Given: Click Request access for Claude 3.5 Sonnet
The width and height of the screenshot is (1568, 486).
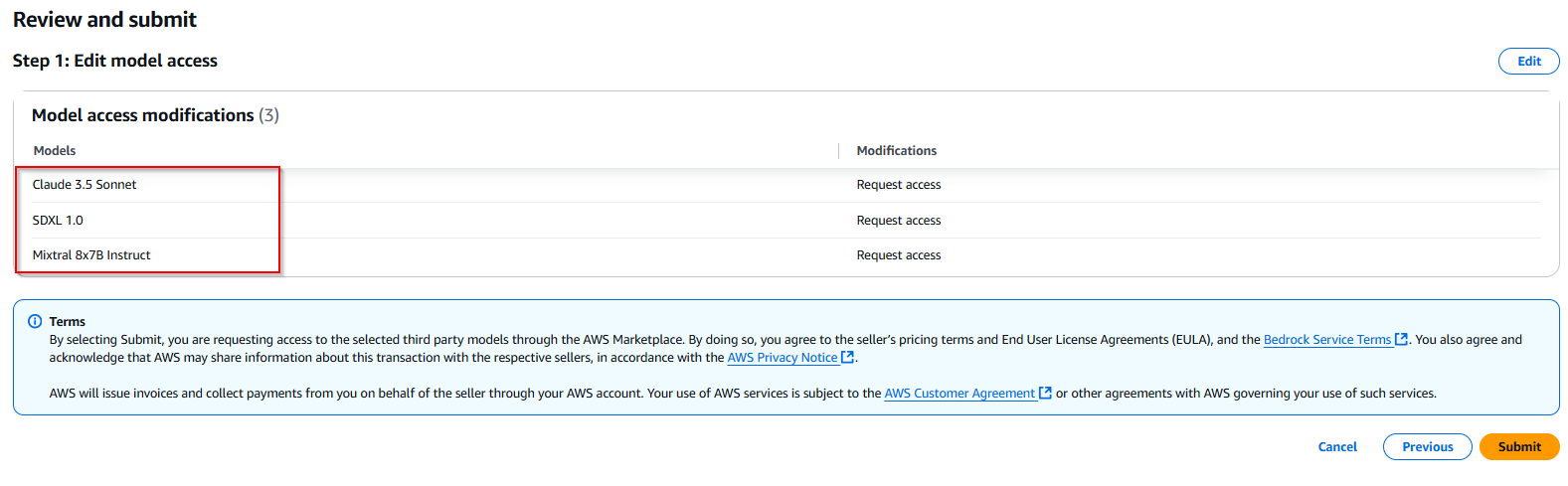Looking at the screenshot, I should coord(898,185).
